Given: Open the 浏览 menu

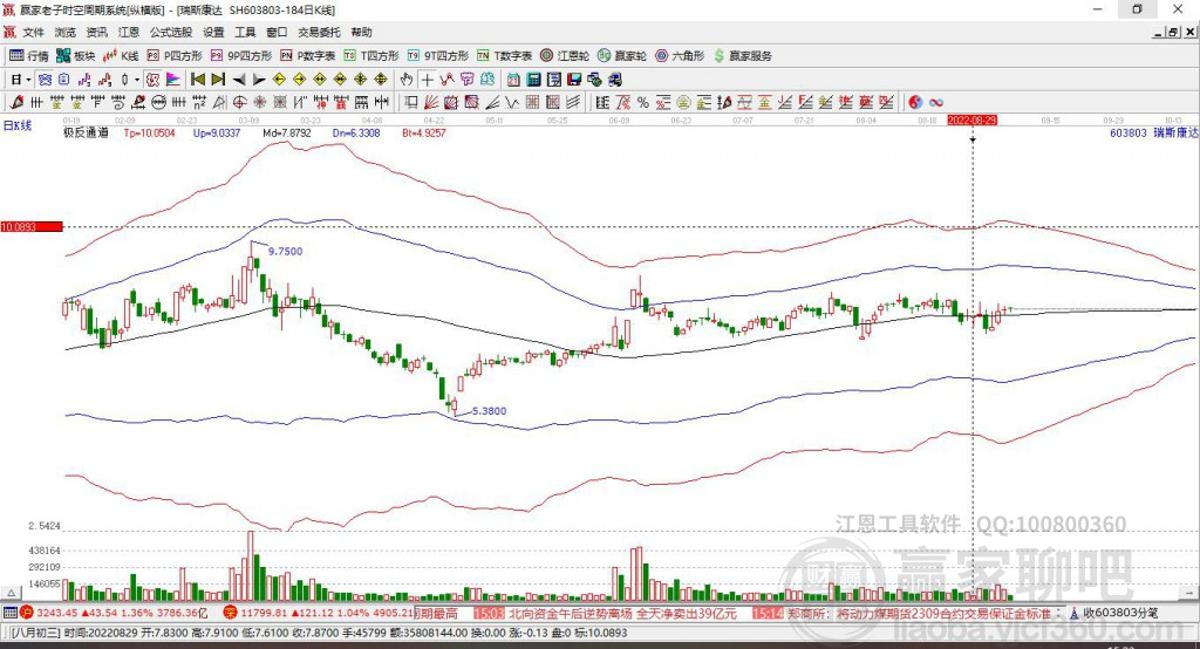Looking at the screenshot, I should tap(64, 32).
